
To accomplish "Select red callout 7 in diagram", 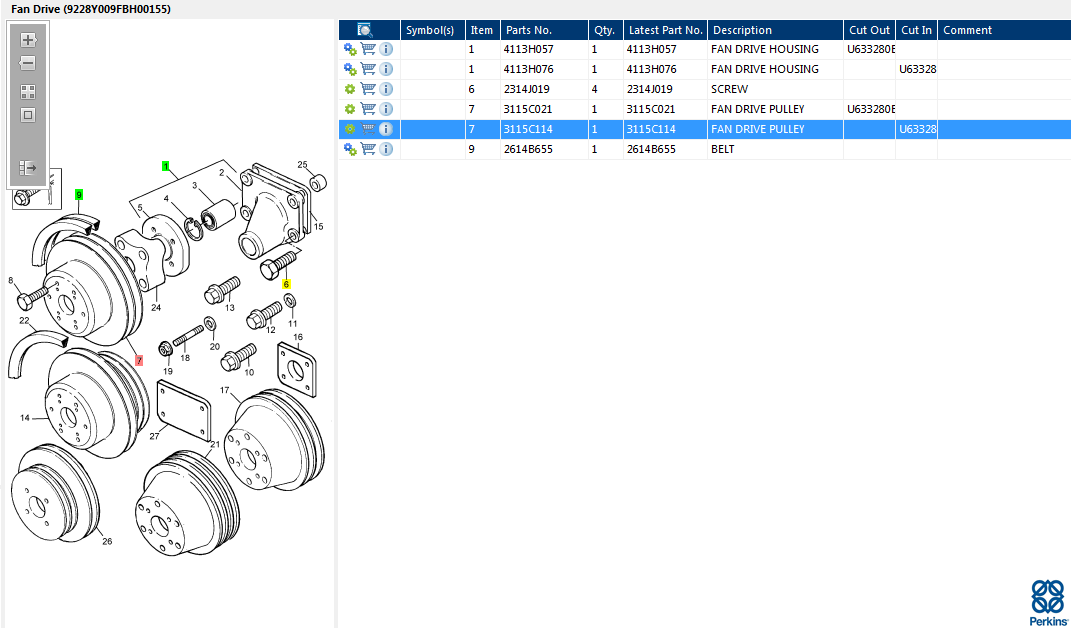I will pyautogui.click(x=139, y=360).
